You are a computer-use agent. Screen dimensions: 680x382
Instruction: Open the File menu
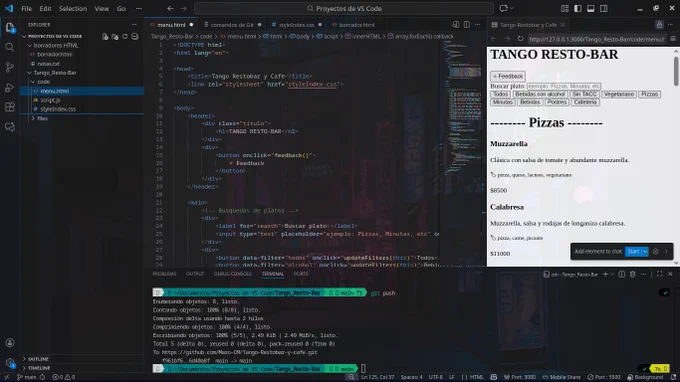tap(26, 8)
